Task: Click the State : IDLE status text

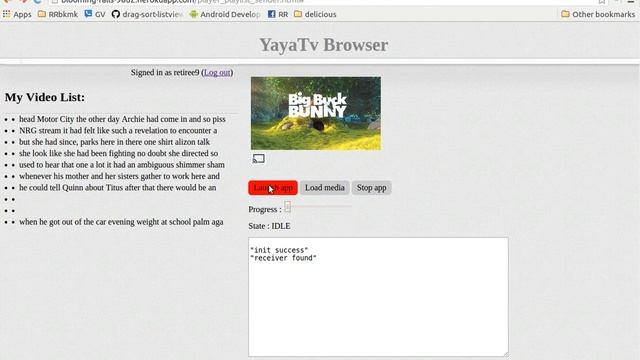Action: (269, 226)
